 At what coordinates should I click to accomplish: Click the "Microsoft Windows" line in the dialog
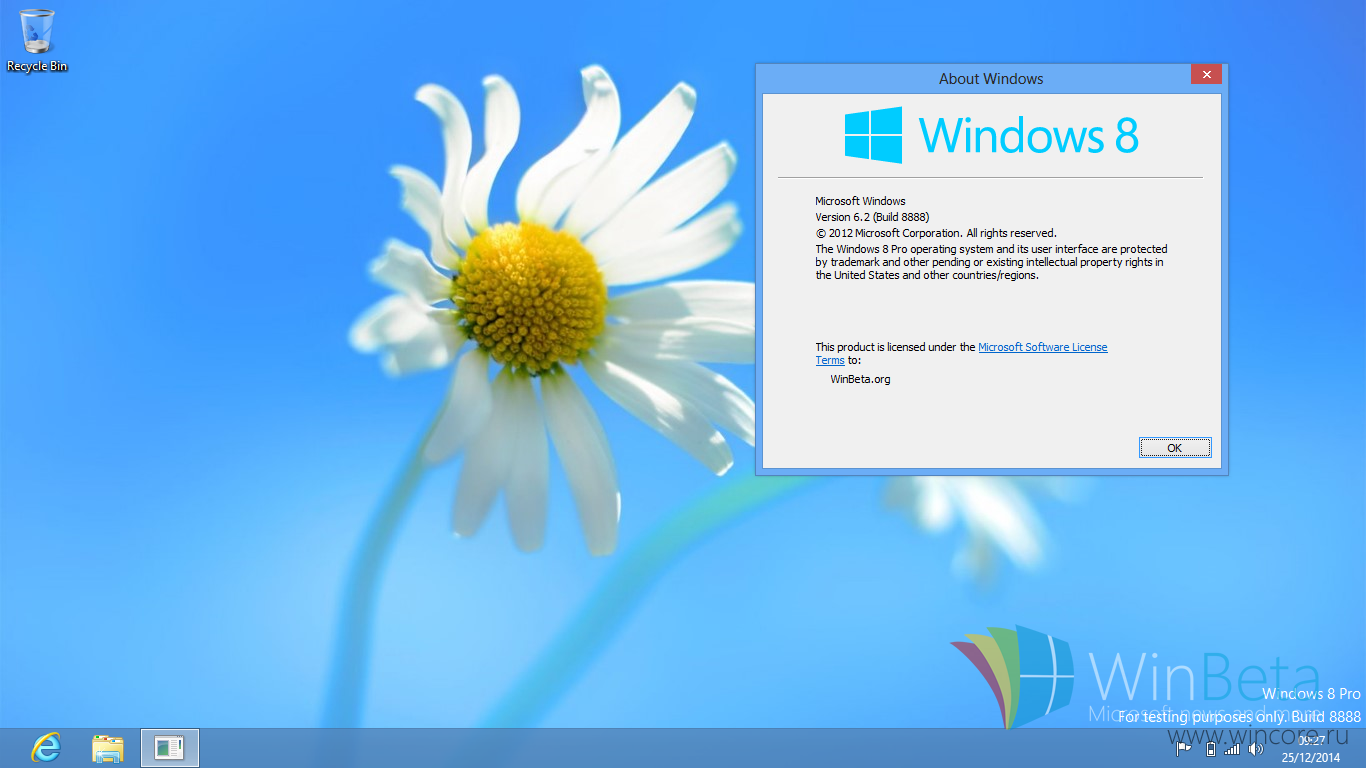[860, 201]
